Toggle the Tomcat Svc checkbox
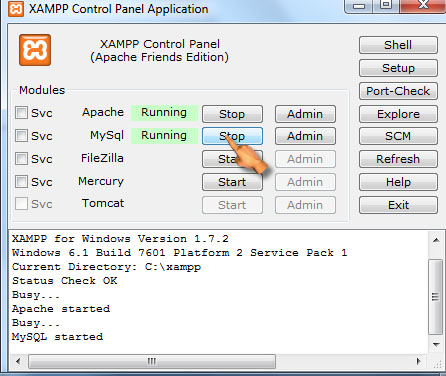446x376 pixels. tap(21, 204)
